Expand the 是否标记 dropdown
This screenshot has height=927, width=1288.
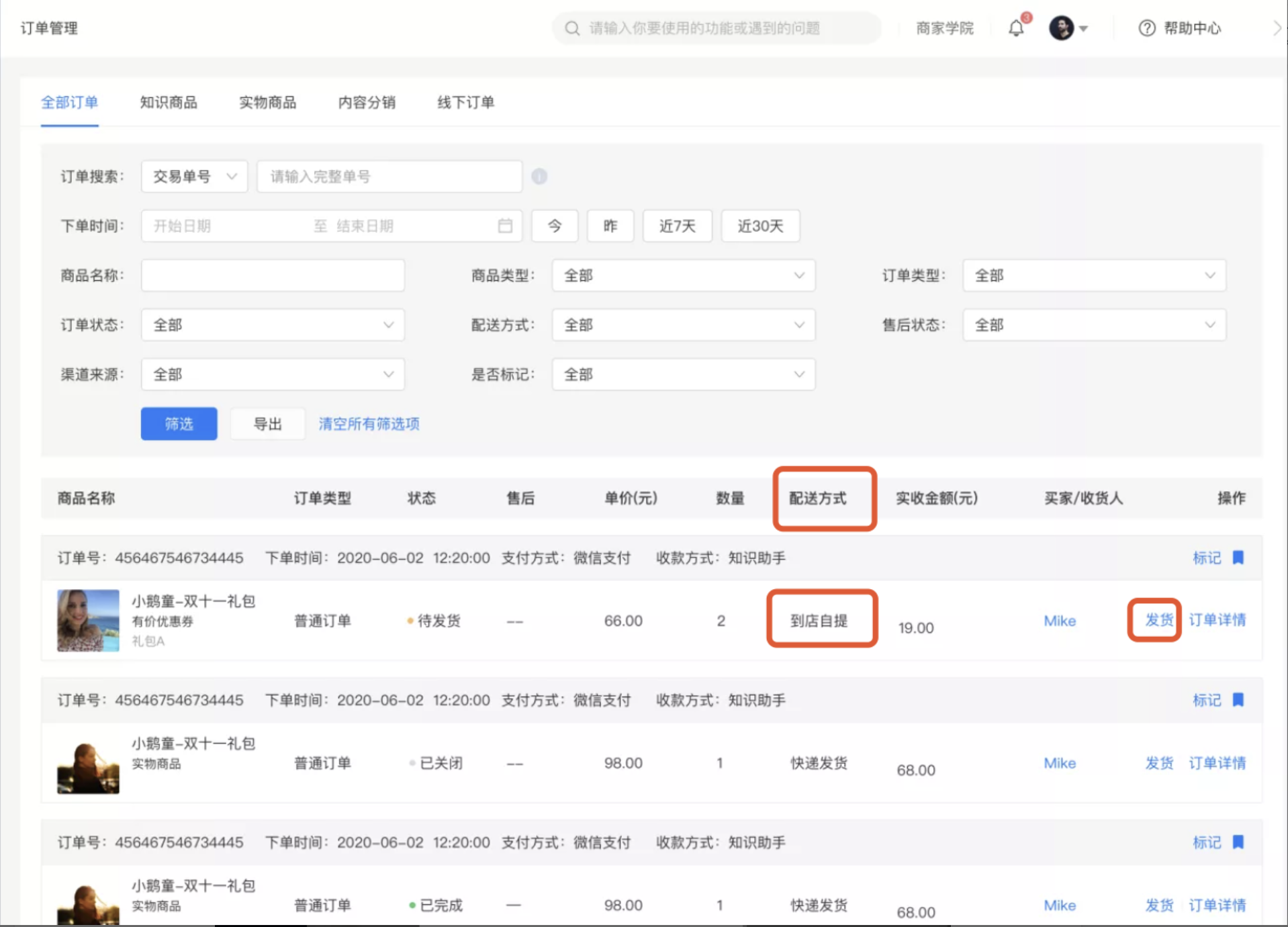tap(683, 374)
